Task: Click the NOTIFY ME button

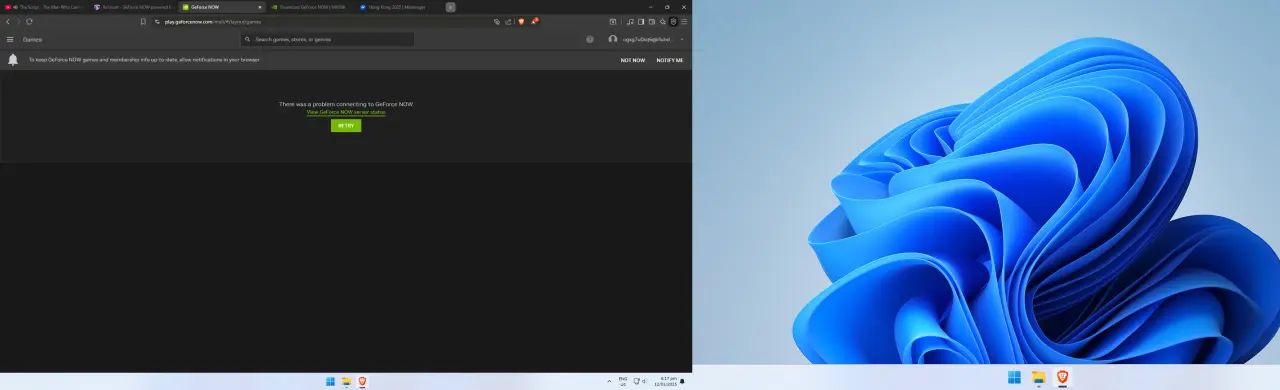Action: (x=670, y=60)
